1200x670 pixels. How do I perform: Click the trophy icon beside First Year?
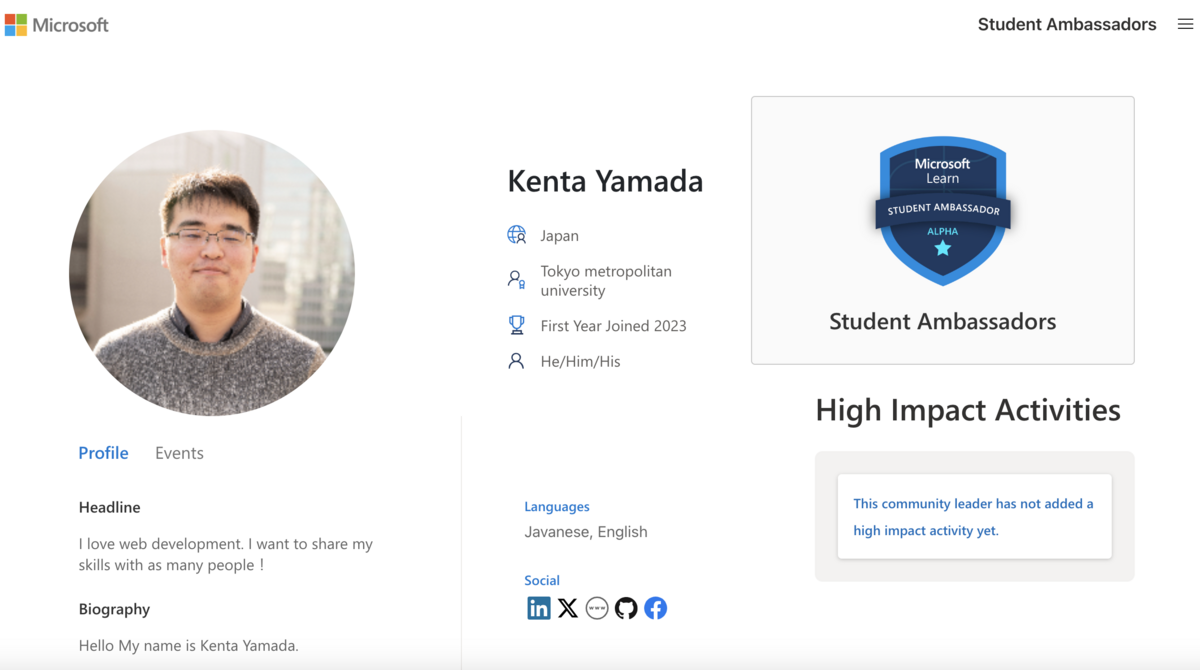click(516, 325)
